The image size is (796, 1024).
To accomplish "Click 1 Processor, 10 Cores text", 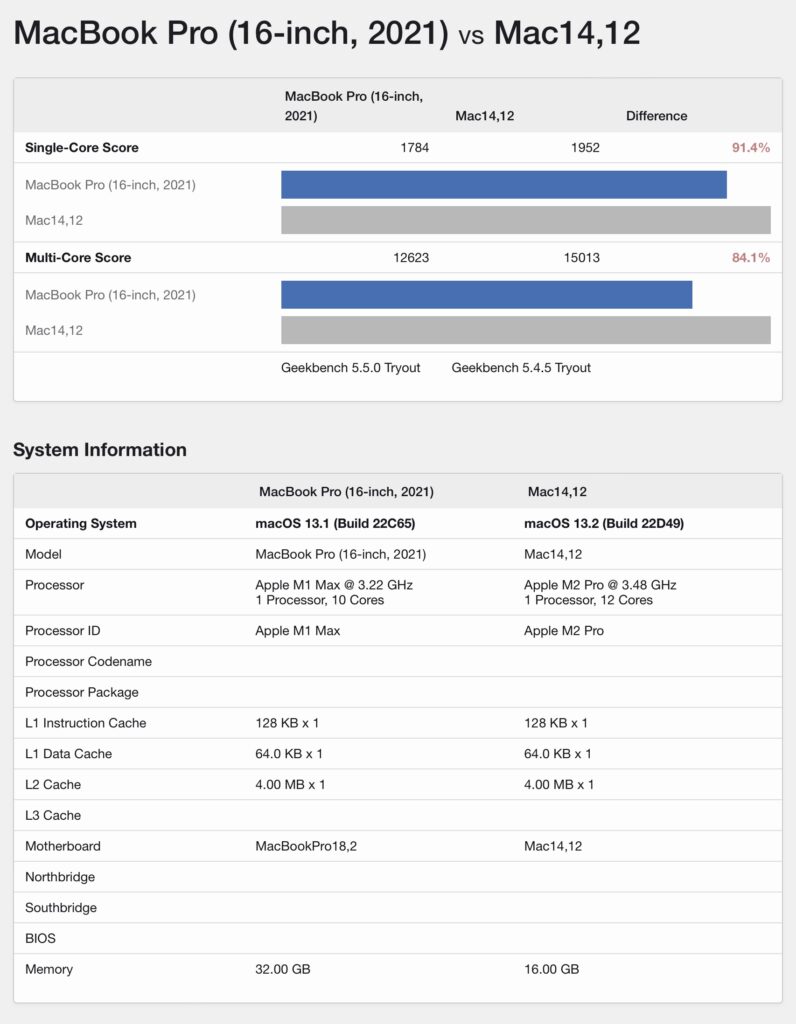I will pyautogui.click(x=319, y=600).
